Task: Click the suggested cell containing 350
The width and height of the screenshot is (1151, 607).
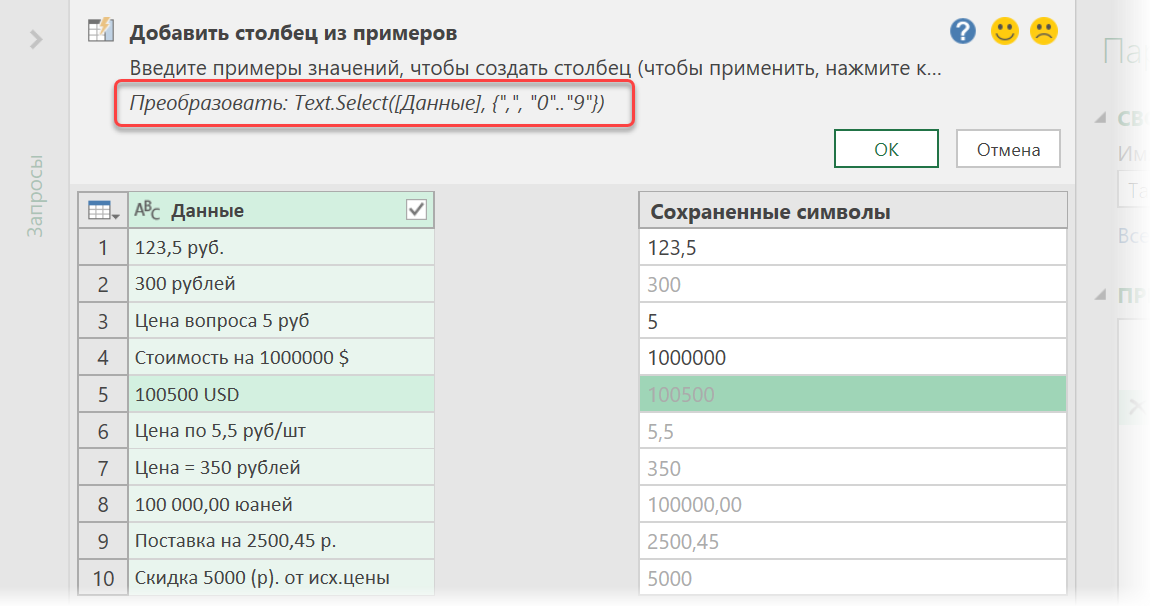Action: coord(853,468)
